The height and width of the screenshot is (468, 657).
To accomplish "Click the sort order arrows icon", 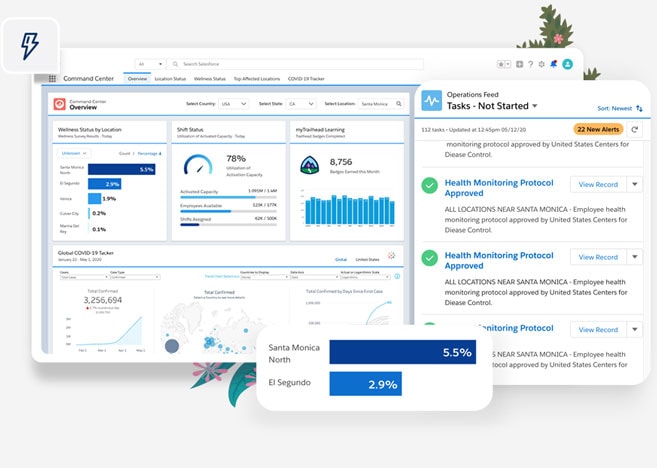I will [639, 108].
